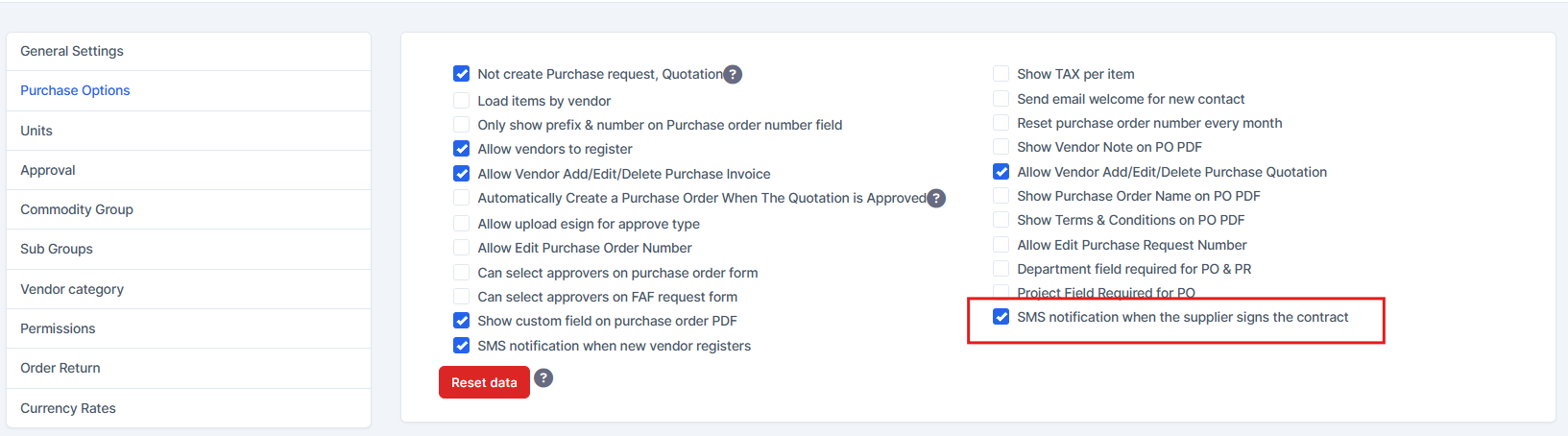This screenshot has width=1568, height=436.
Task: Switch to the Approval settings tab
Action: coord(48,170)
